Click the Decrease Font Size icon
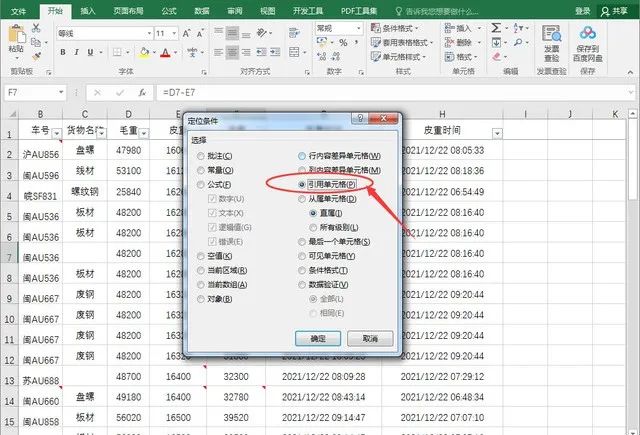 [200, 33]
